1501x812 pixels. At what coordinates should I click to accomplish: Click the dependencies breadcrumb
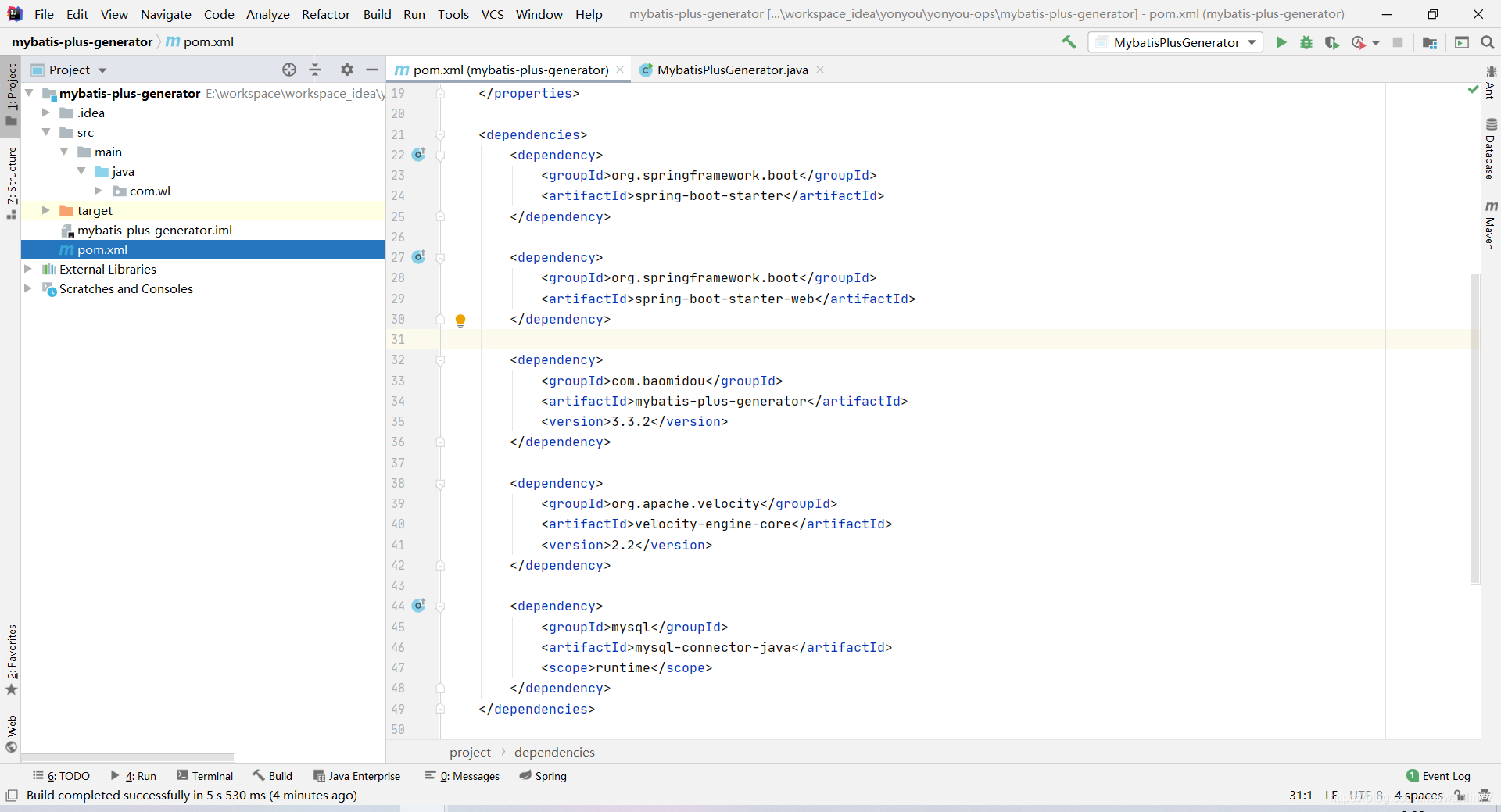tap(554, 752)
